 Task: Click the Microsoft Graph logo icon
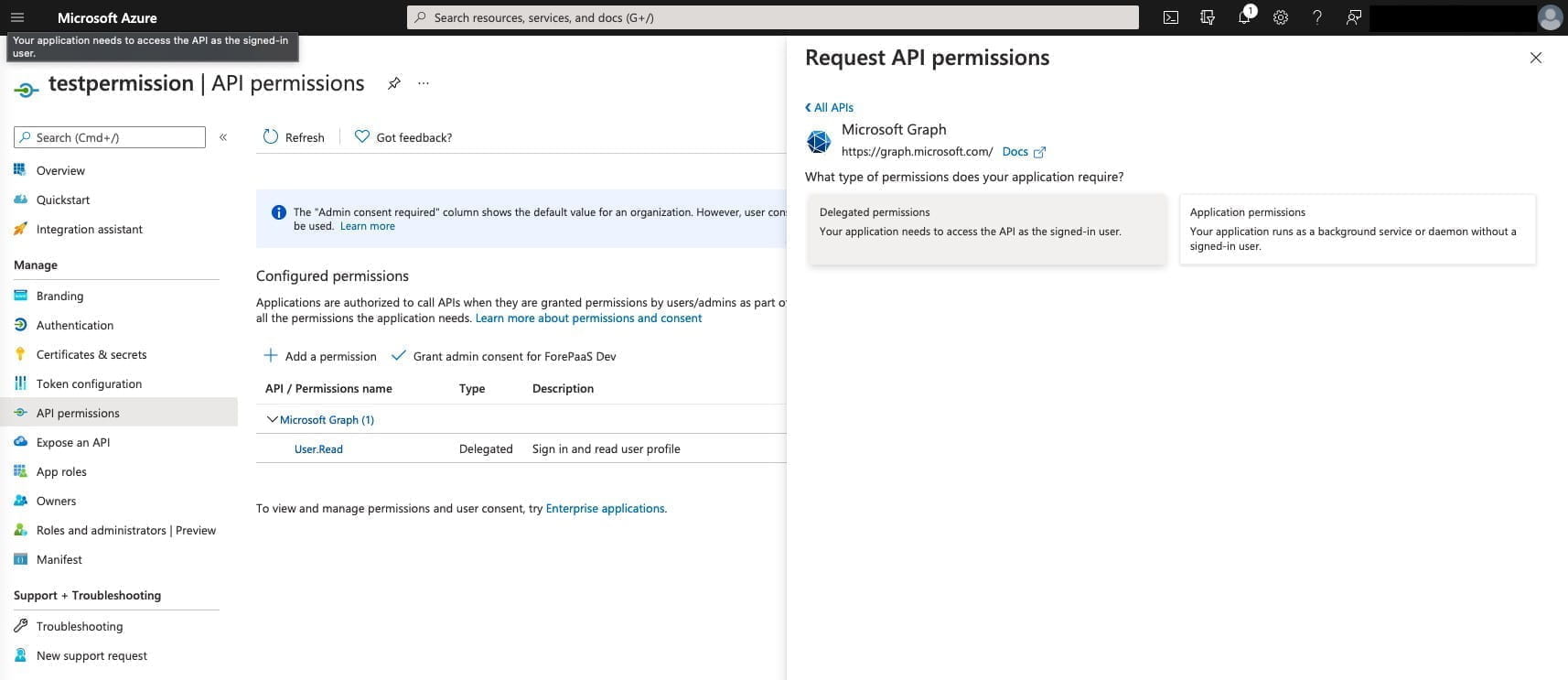coord(819,141)
